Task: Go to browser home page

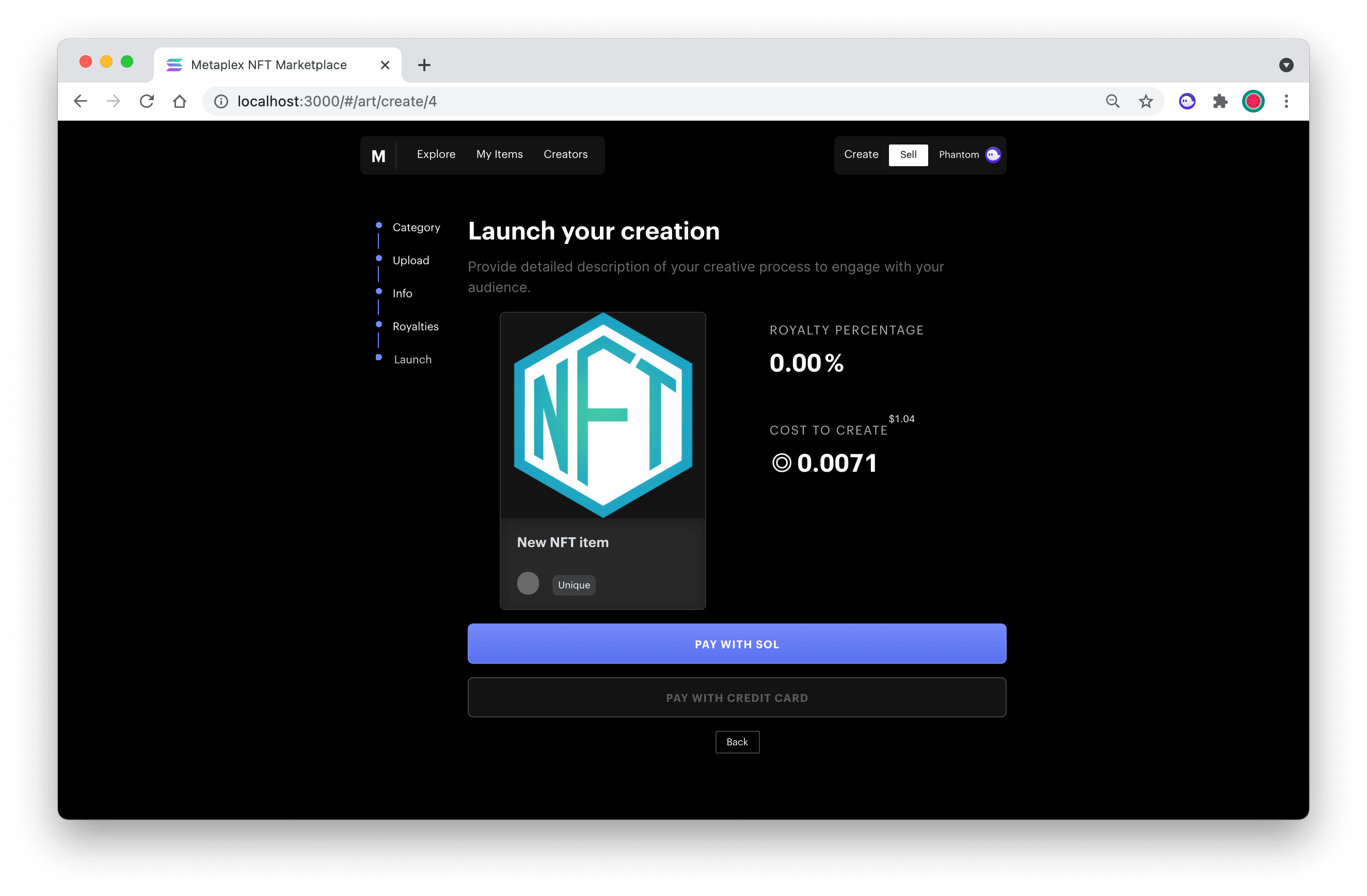Action: tap(180, 102)
